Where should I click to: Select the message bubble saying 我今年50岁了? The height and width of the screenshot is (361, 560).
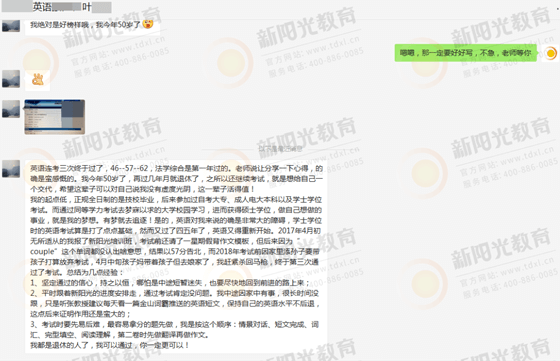(92, 26)
